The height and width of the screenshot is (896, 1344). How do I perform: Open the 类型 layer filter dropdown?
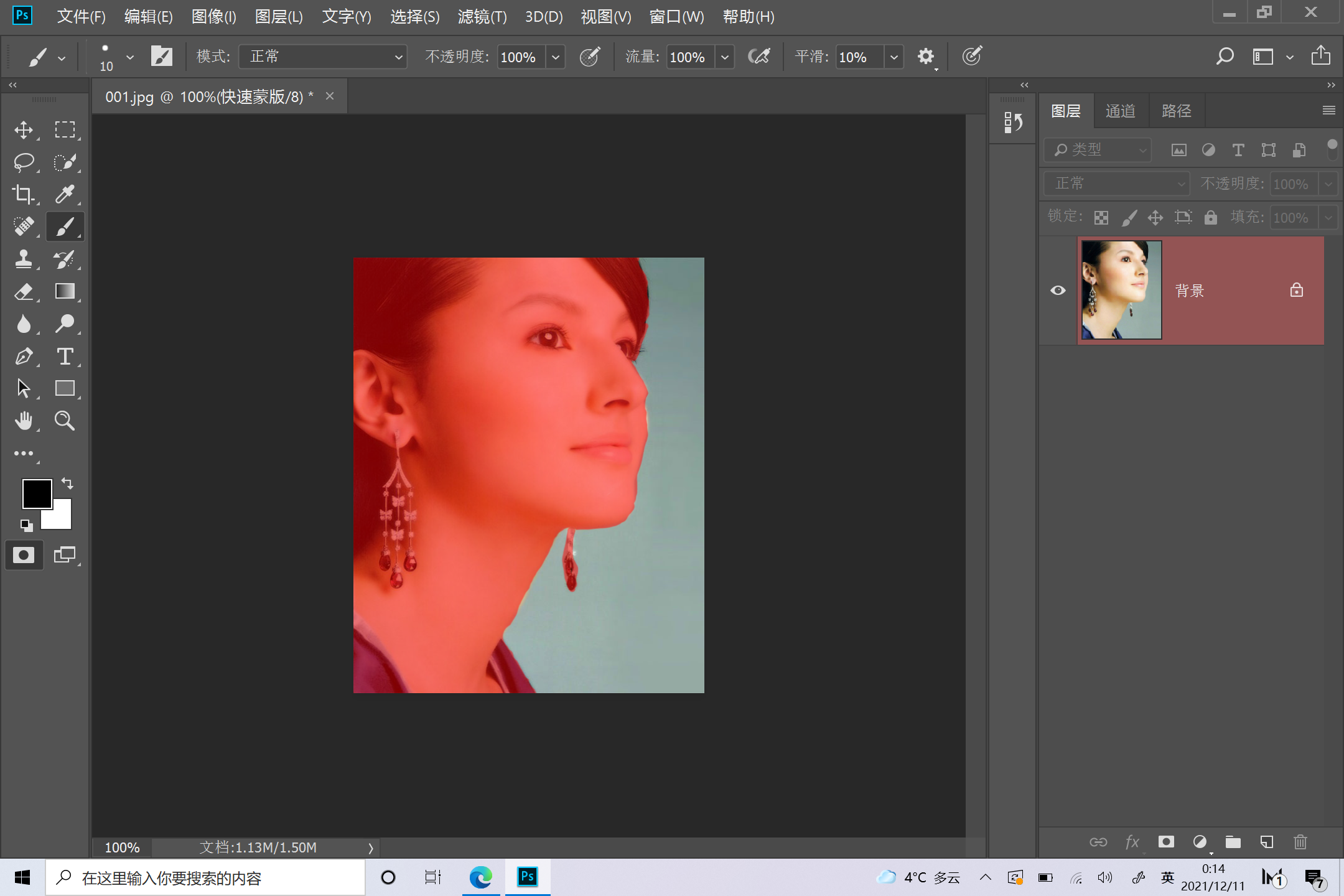tap(1098, 150)
